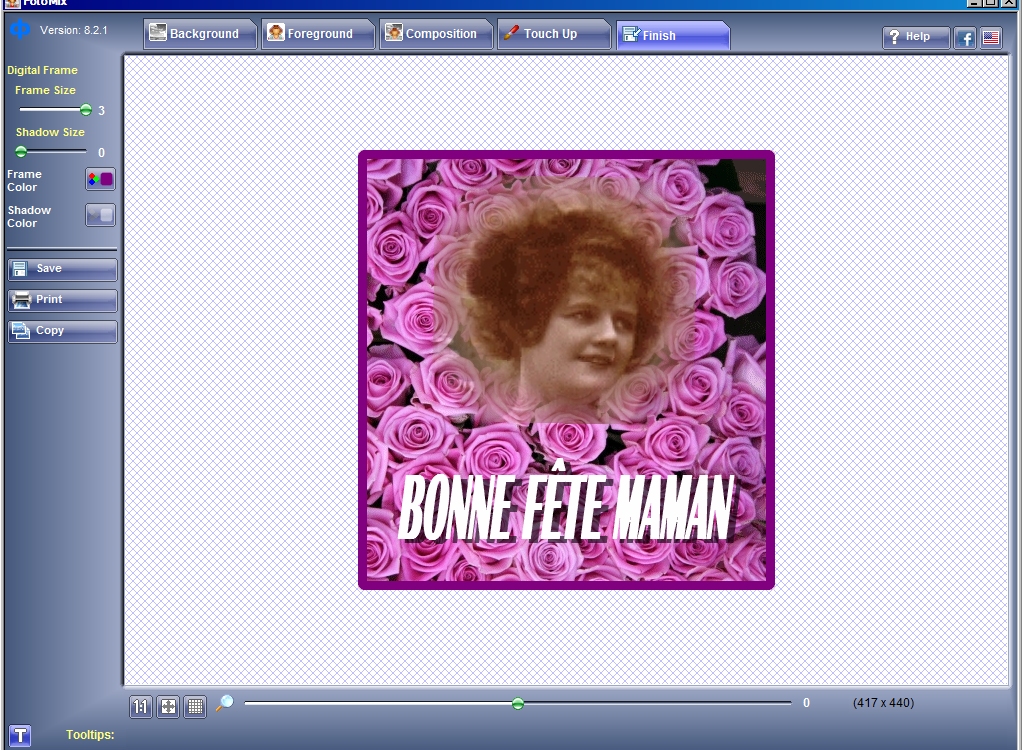Click the framed rose composition preview
The image size is (1022, 750).
click(x=566, y=370)
